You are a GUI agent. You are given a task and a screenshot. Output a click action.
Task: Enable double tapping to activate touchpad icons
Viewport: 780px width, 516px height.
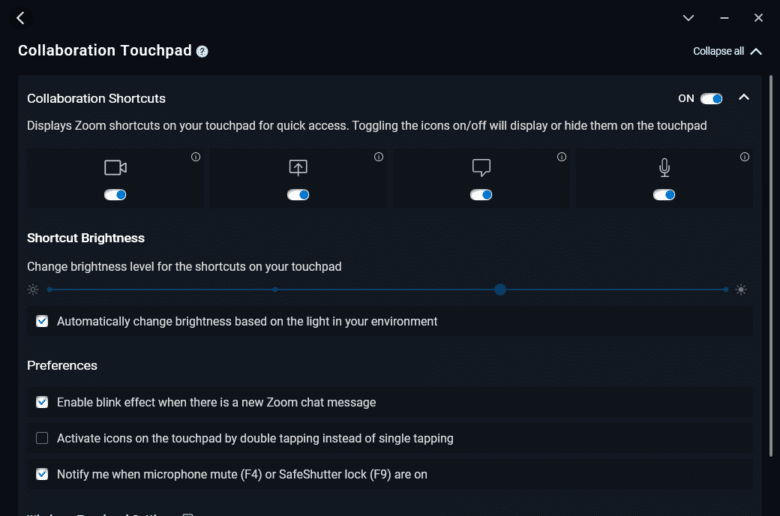(x=42, y=438)
